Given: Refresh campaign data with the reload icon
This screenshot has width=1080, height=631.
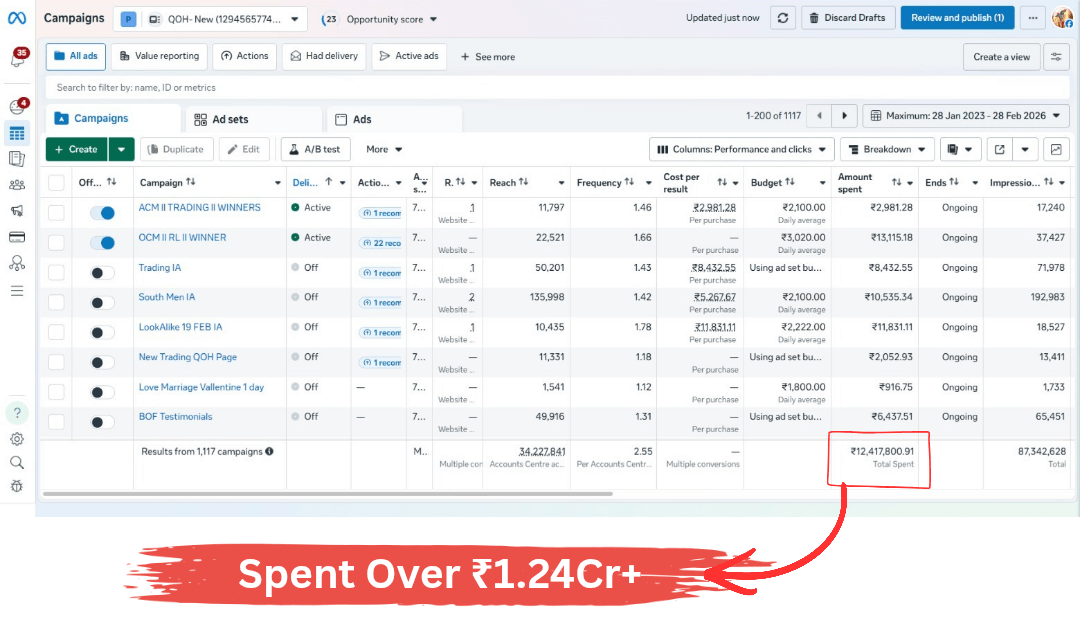Looking at the screenshot, I should click(783, 18).
